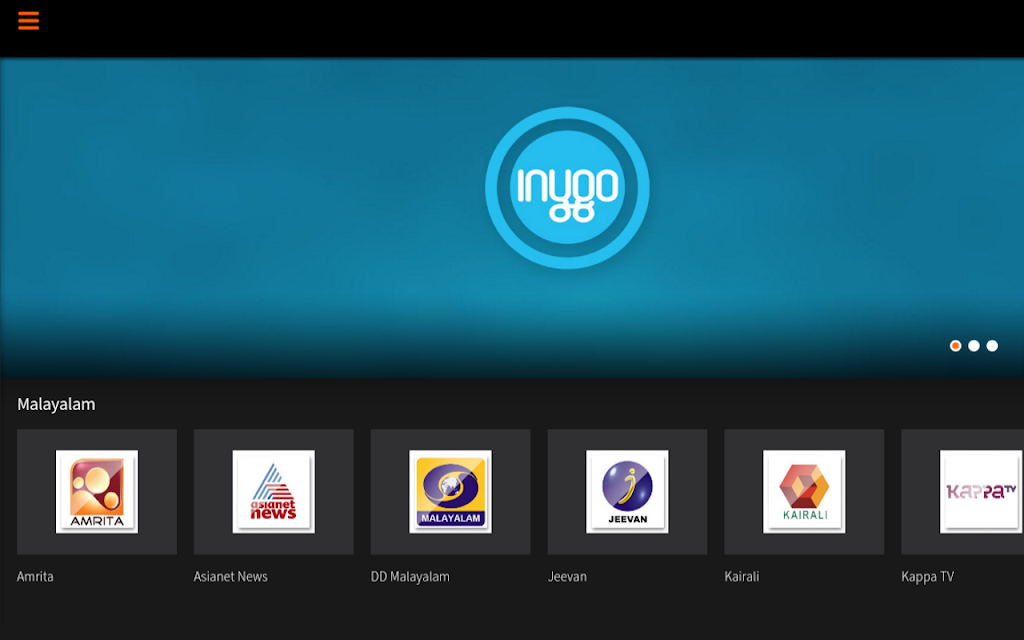Open the Kairali channel logo
The image size is (1024, 640).
pos(804,492)
